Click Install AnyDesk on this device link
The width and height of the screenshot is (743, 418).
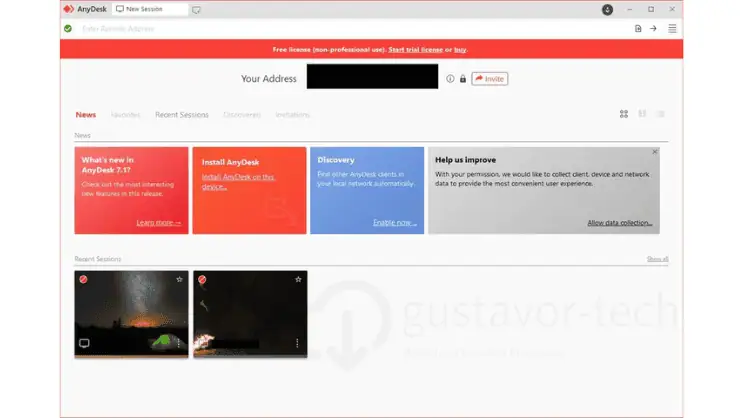click(x=238, y=182)
